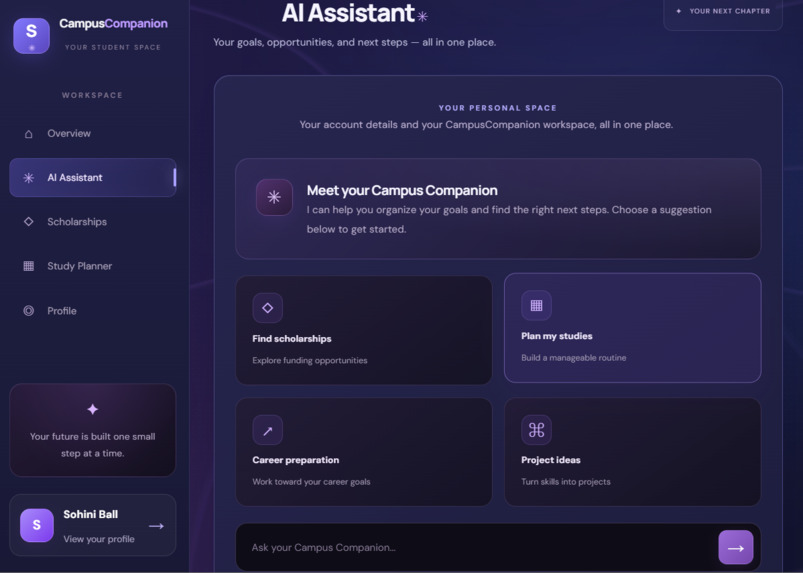Click the Overview home icon
The image size is (803, 573).
pyautogui.click(x=29, y=134)
